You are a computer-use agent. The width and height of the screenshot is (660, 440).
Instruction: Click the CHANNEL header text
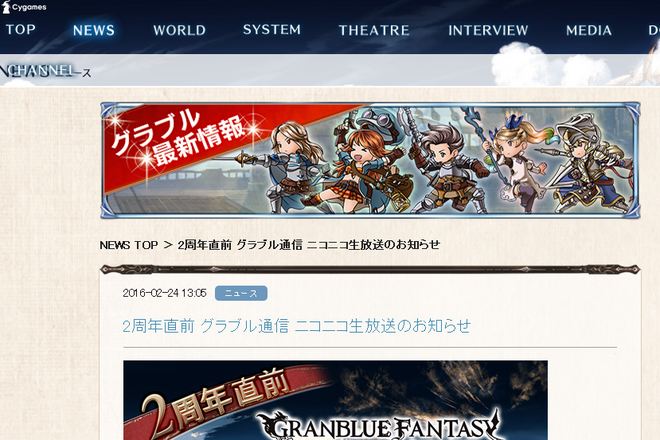pos(41,70)
